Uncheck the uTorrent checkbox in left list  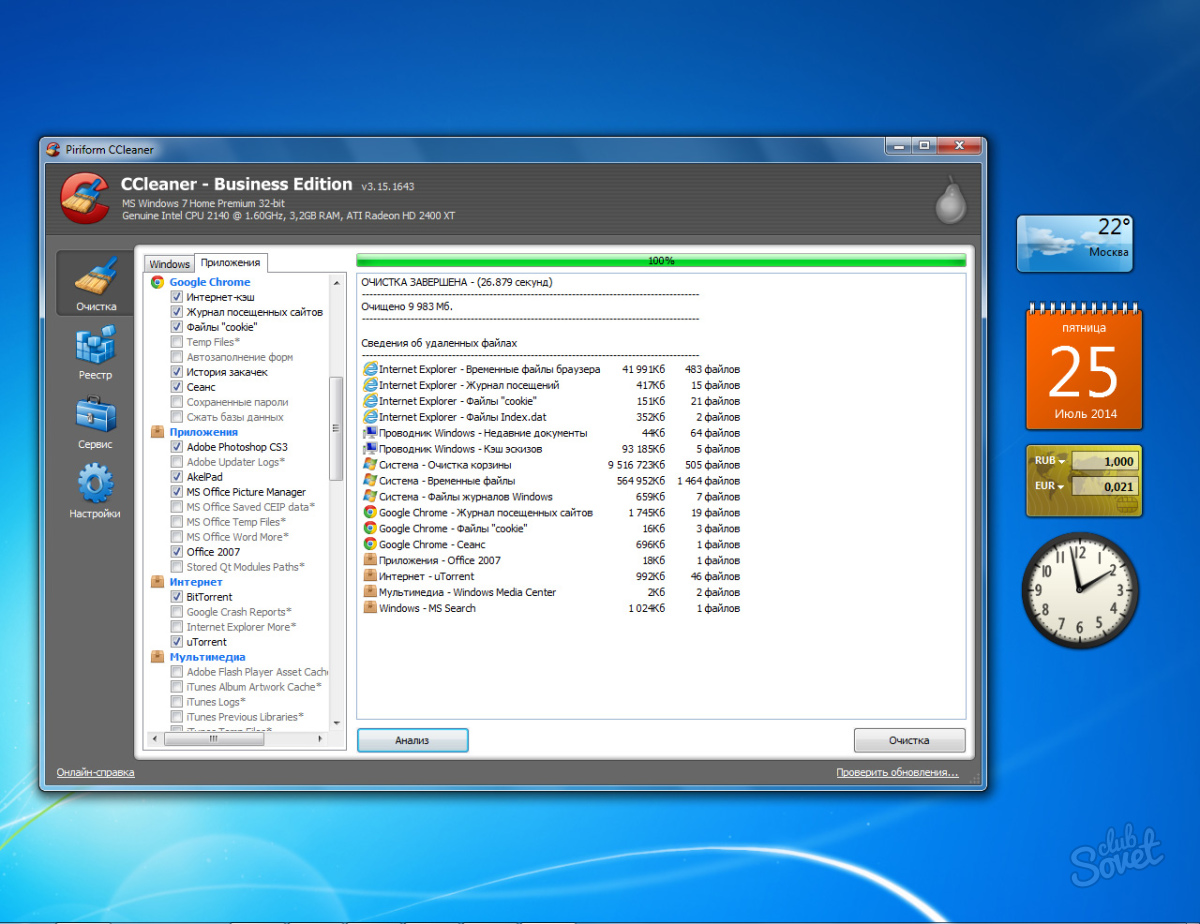pyautogui.click(x=177, y=642)
